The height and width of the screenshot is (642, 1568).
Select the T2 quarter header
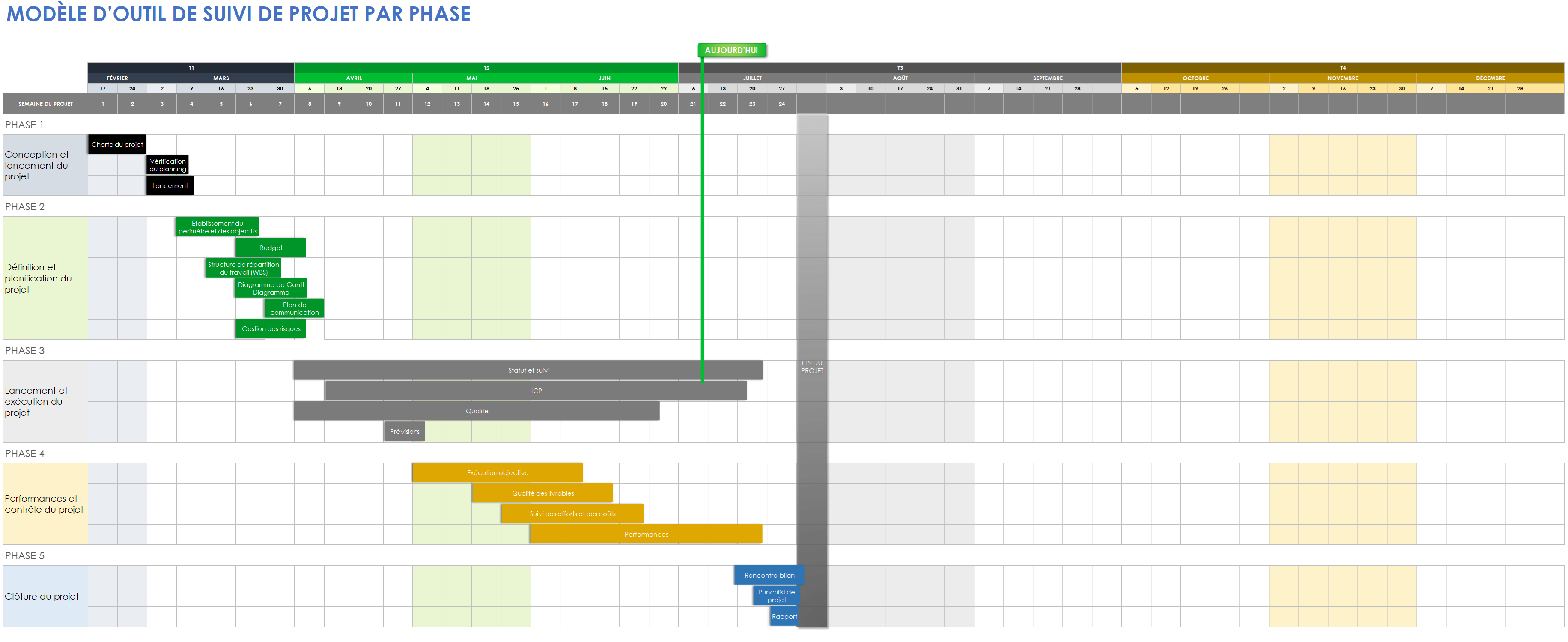(x=486, y=68)
